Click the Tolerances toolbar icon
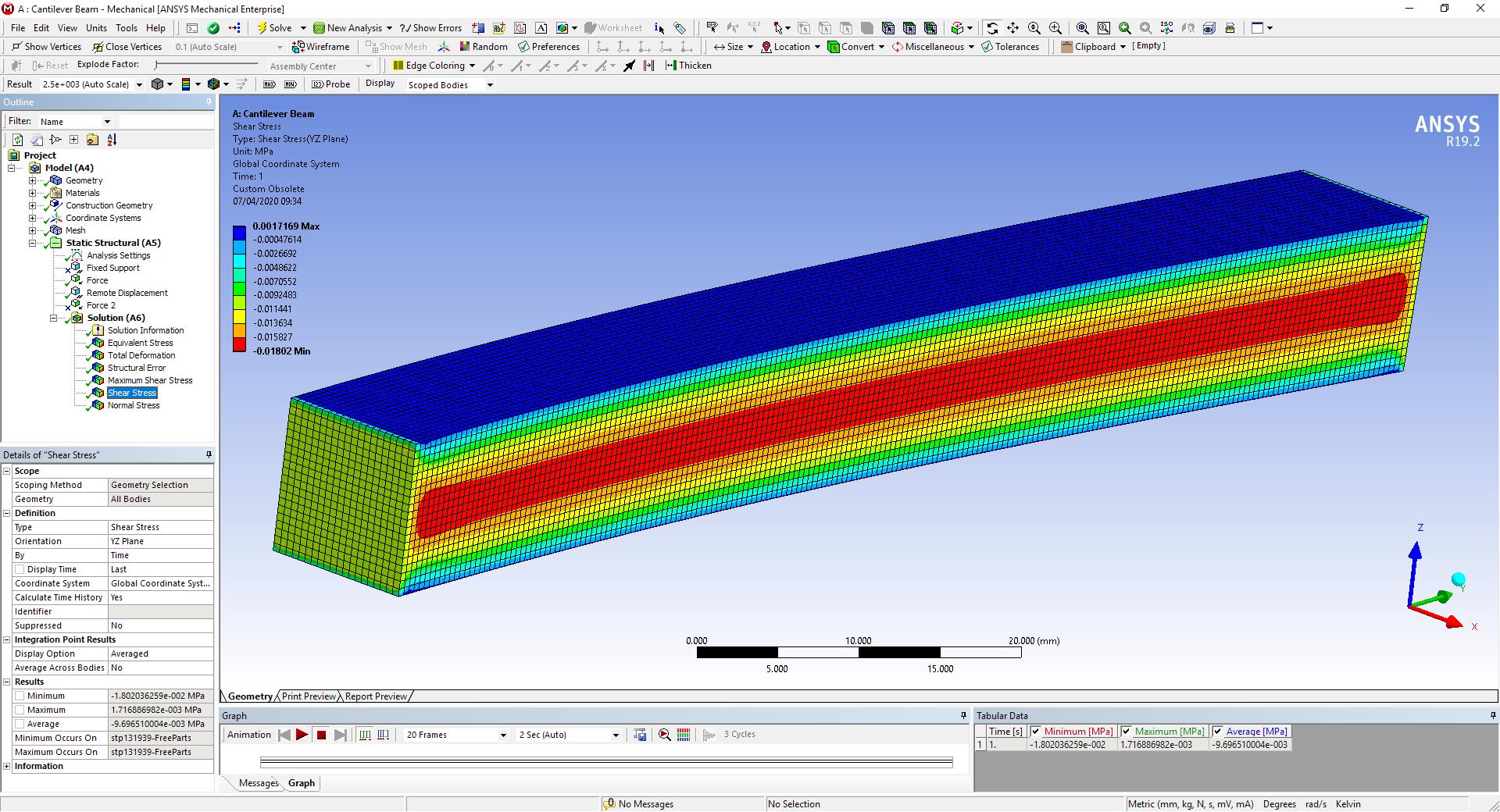This screenshot has height=812, width=1500. (x=1010, y=47)
